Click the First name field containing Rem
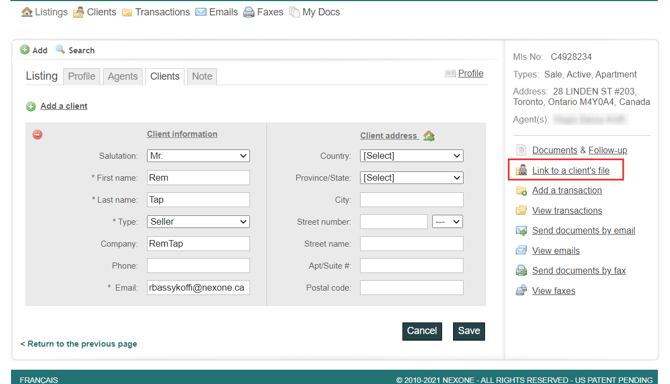The height and width of the screenshot is (384, 670). coord(198,178)
